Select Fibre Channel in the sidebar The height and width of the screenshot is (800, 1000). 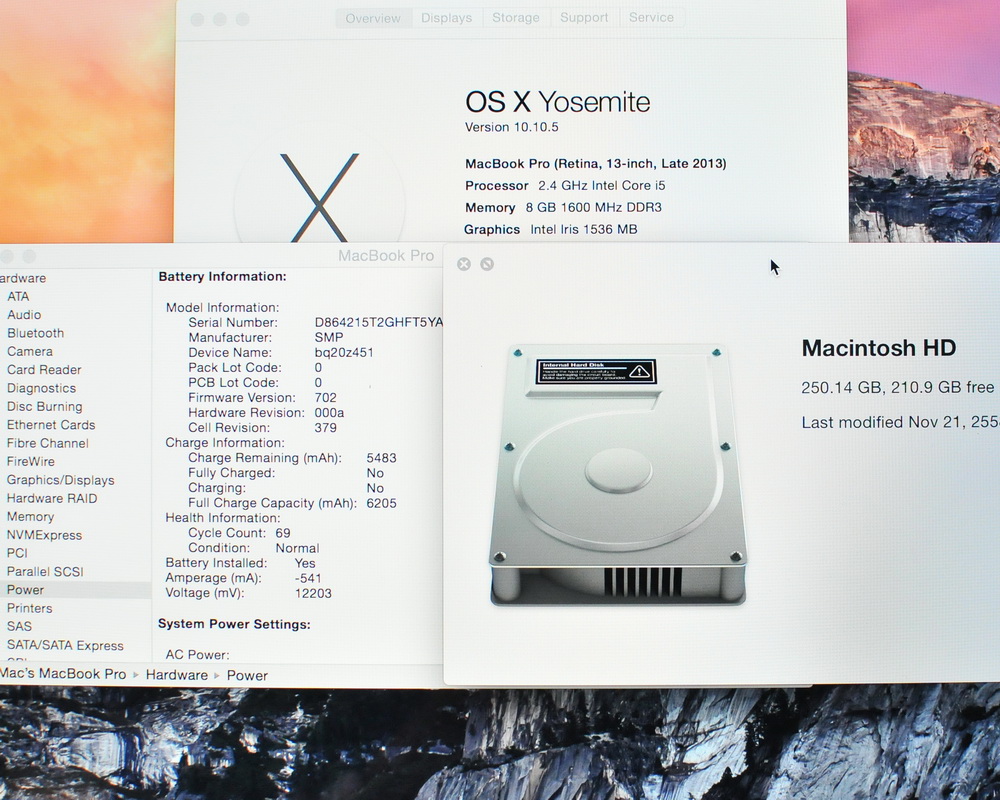pyautogui.click(x=48, y=443)
